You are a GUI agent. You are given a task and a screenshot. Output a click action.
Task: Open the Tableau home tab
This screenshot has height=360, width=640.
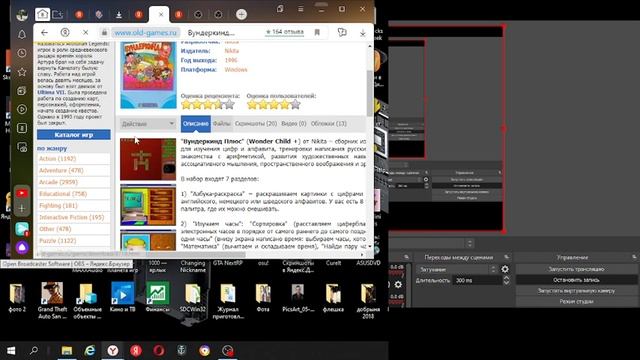tap(42, 14)
